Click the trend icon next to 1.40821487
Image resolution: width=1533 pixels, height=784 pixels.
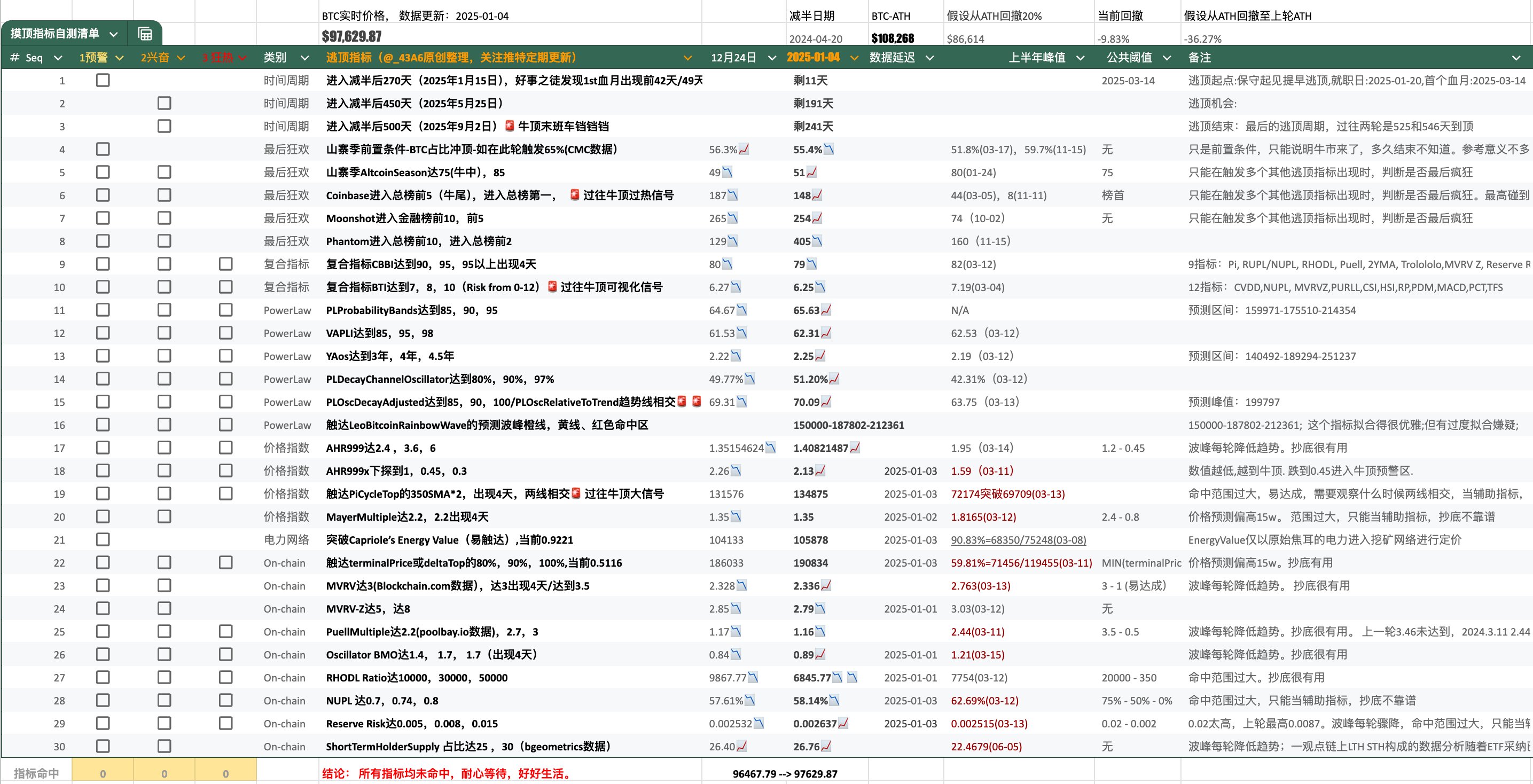pyautogui.click(x=855, y=448)
